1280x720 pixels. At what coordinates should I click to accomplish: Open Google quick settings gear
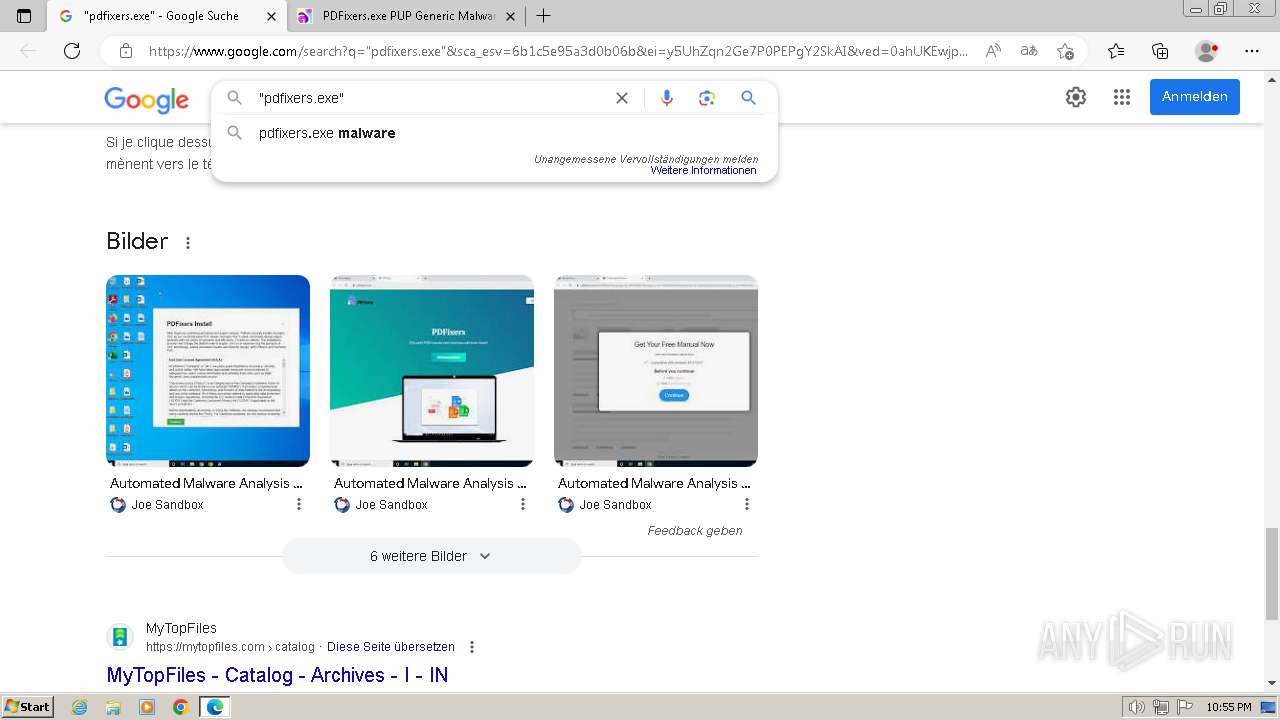1076,97
